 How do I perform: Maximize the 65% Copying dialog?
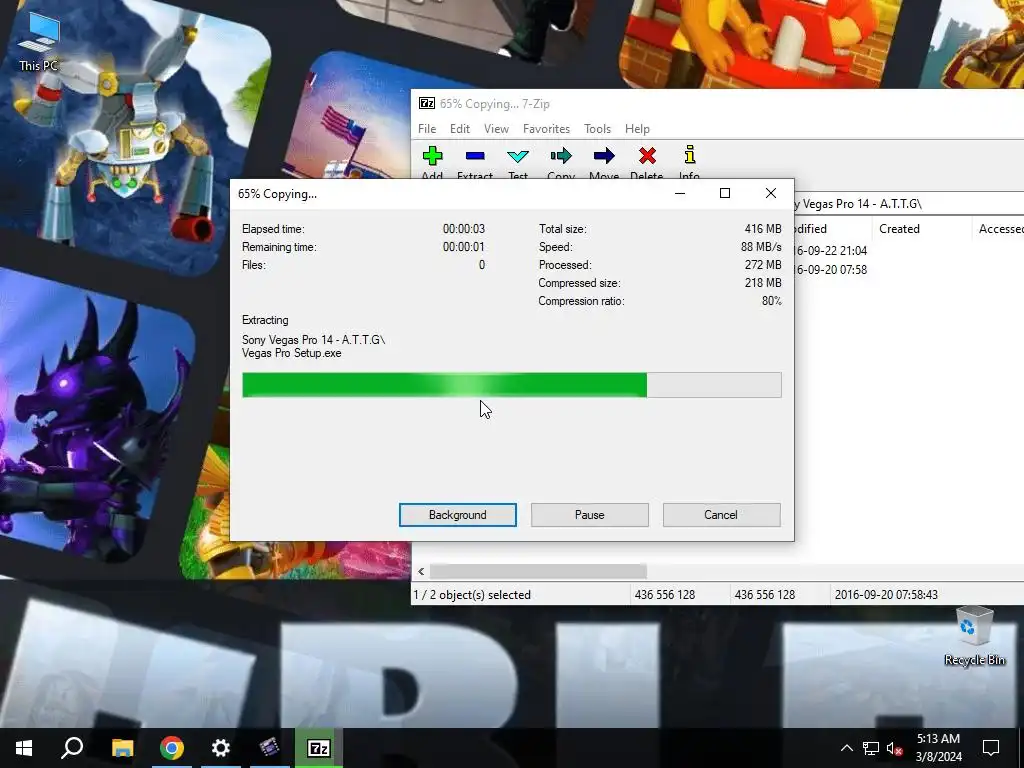pyautogui.click(x=725, y=193)
